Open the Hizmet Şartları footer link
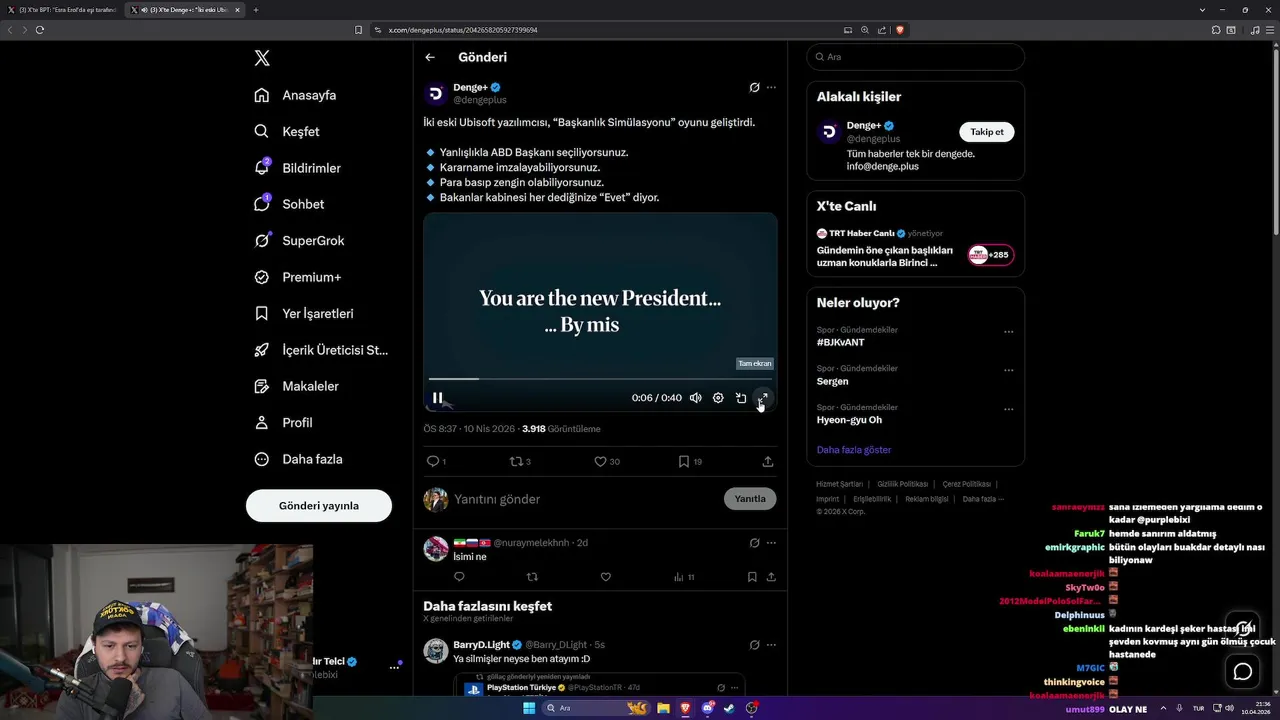The image size is (1280, 720). (839, 484)
